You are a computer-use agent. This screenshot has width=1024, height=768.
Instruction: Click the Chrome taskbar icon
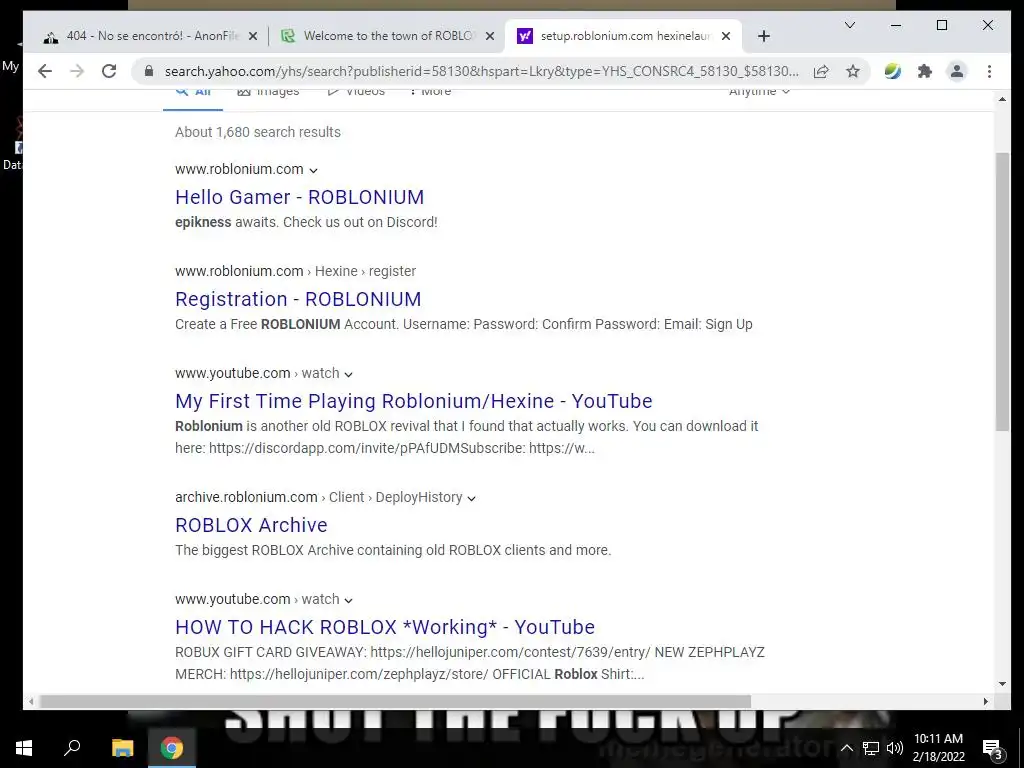click(172, 748)
